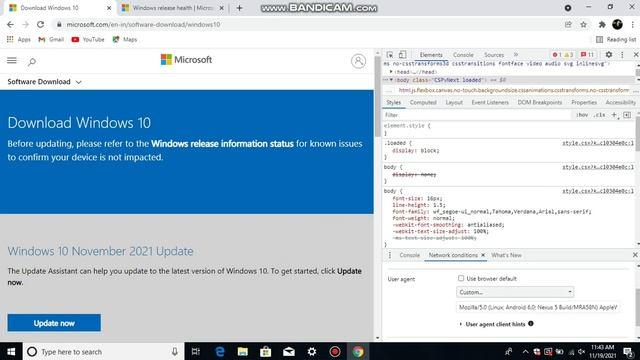The height and width of the screenshot is (360, 640).
Task: Close the Network conditions tab
Action: coord(483,255)
